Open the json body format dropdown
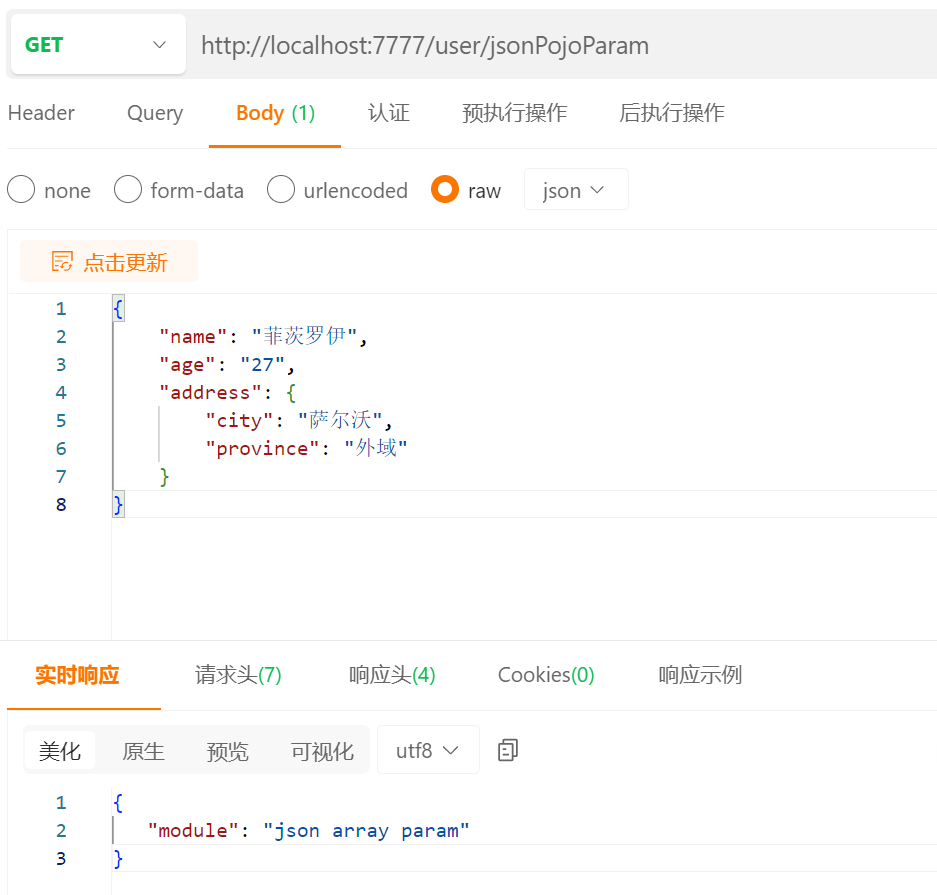This screenshot has width=937, height=895. pos(576,189)
